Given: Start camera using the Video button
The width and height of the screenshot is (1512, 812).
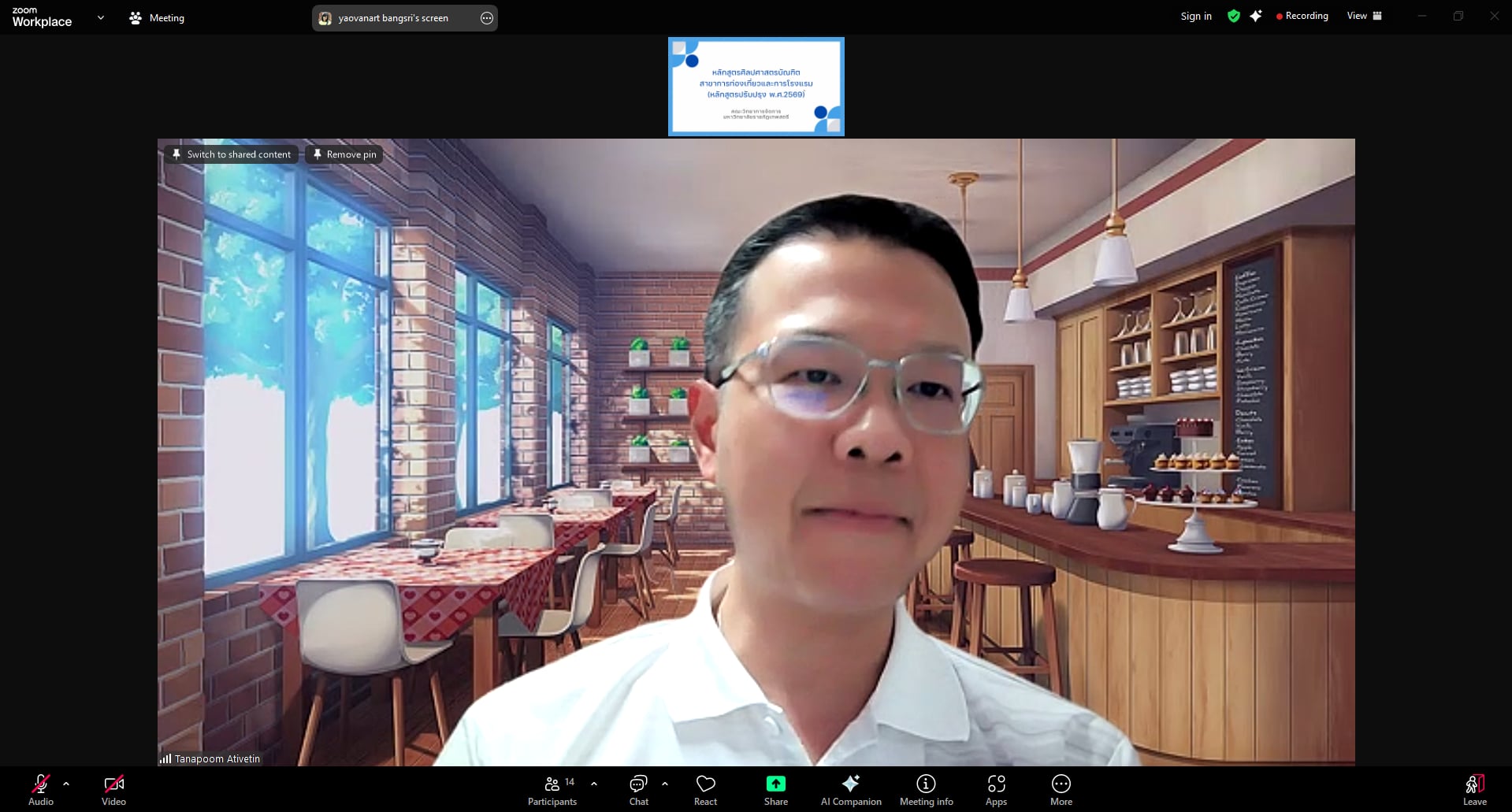Looking at the screenshot, I should pos(113,789).
